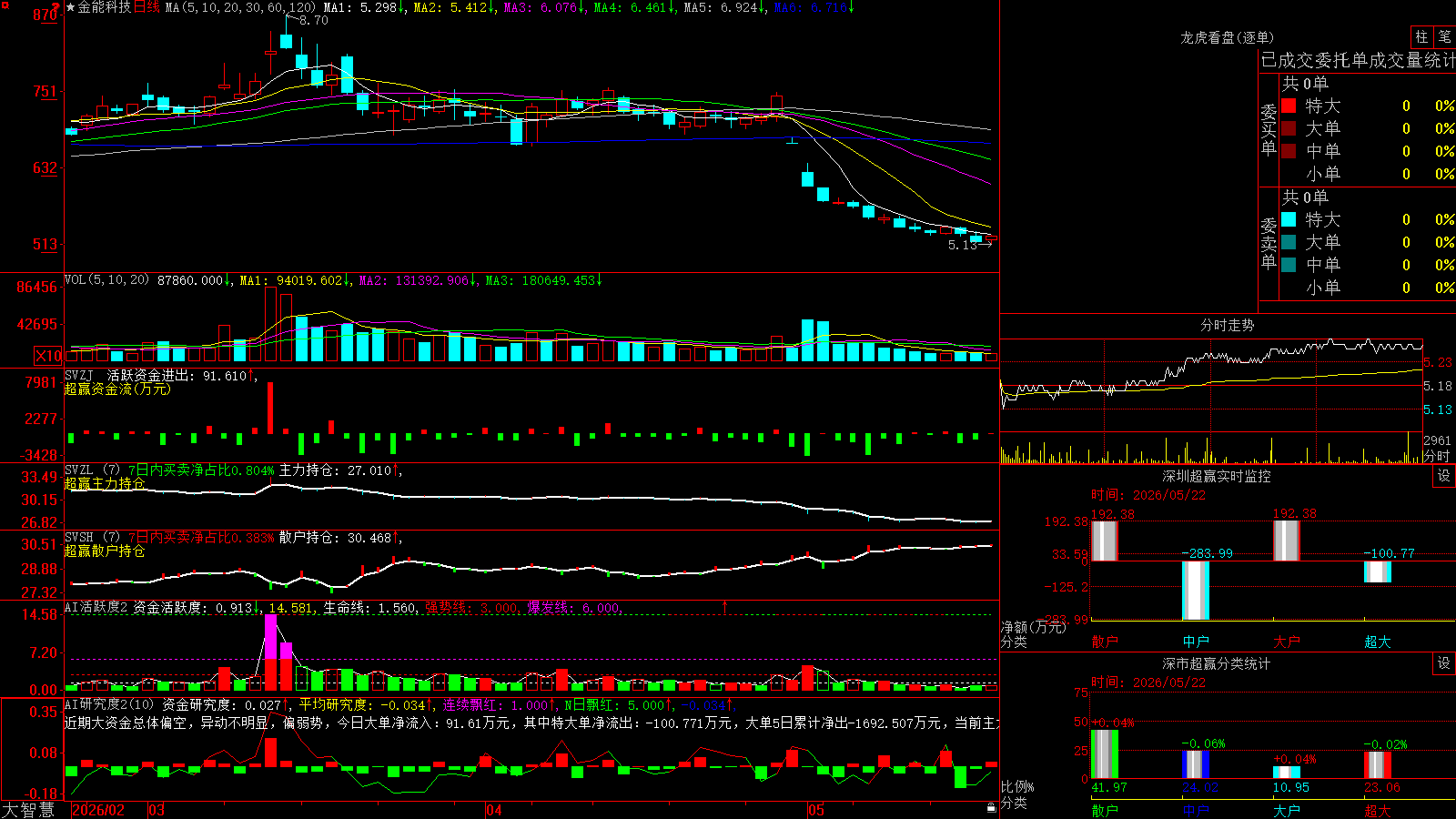
Task: Click the small red square icon in top-left corner
Action: click(4, 4)
